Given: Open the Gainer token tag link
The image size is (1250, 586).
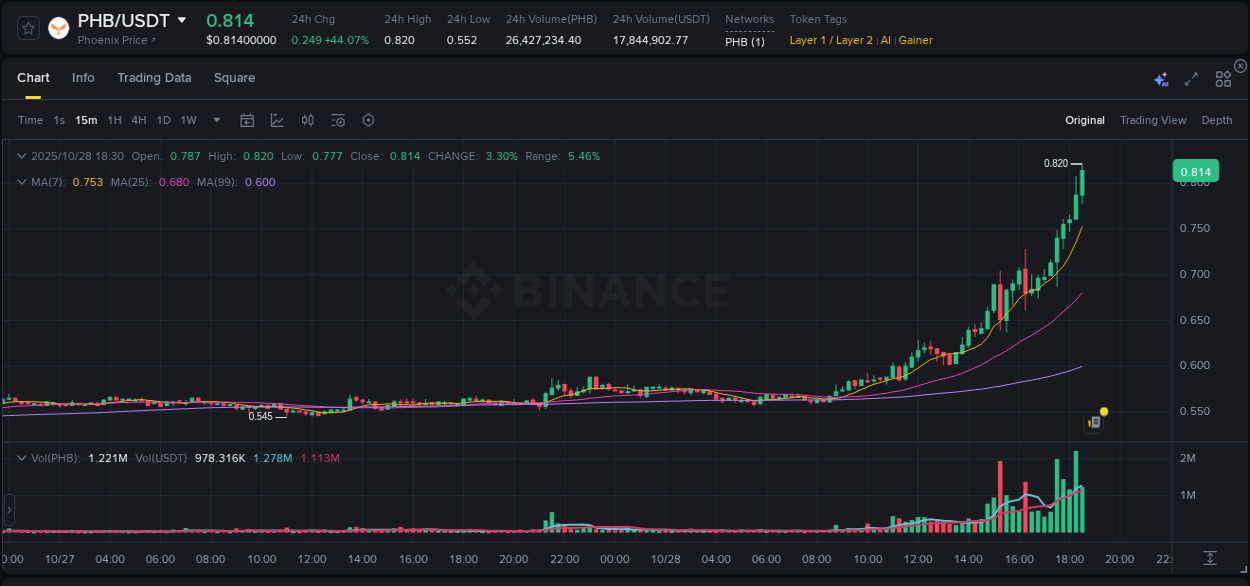Looking at the screenshot, I should point(915,40).
